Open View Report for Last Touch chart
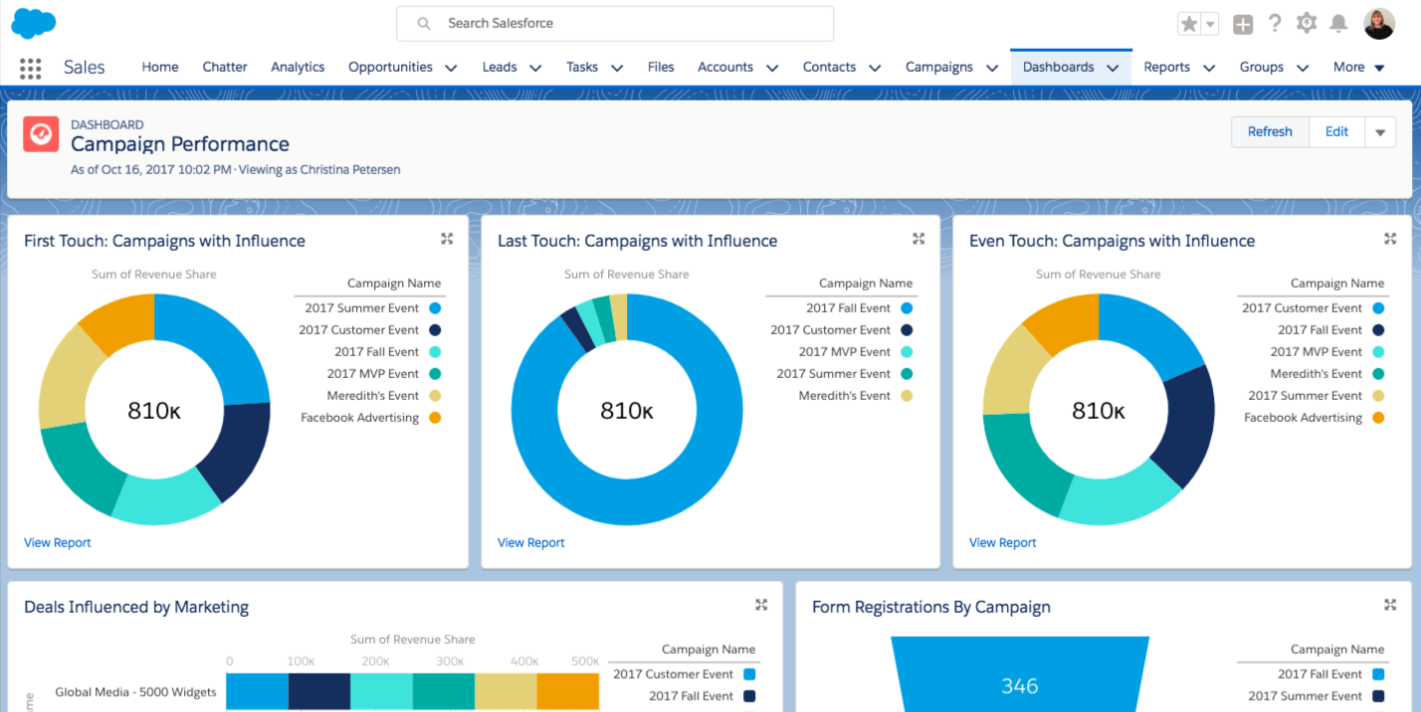Image resolution: width=1421 pixels, height=712 pixels. 531,542
